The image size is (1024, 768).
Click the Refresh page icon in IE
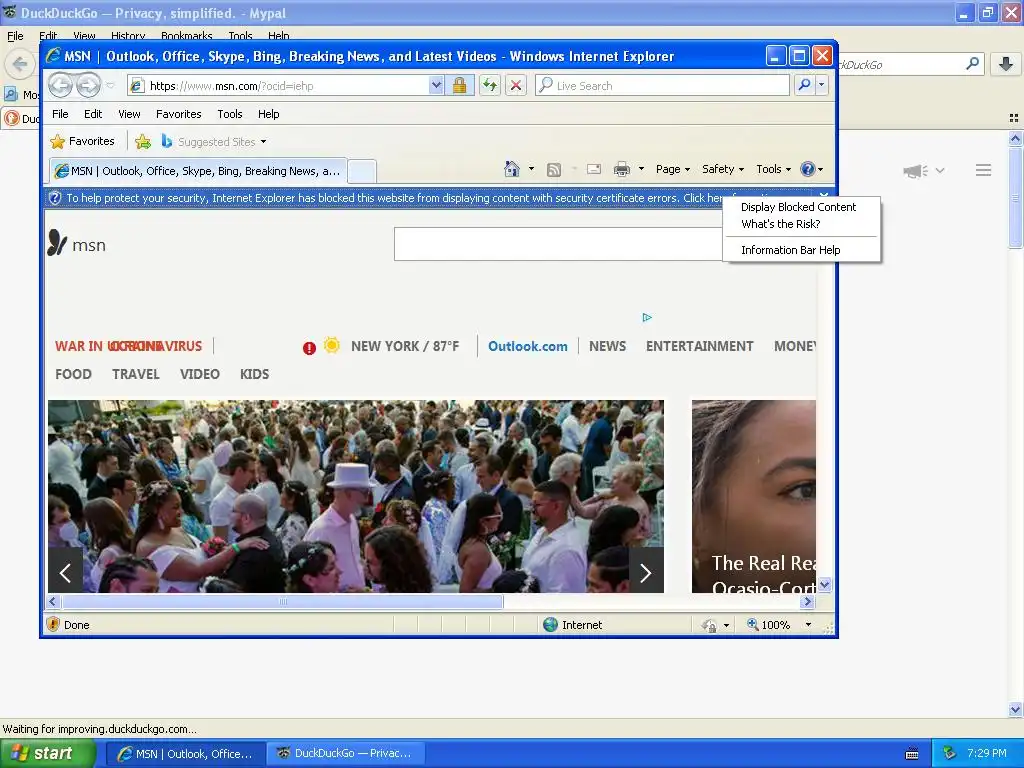pyautogui.click(x=490, y=86)
